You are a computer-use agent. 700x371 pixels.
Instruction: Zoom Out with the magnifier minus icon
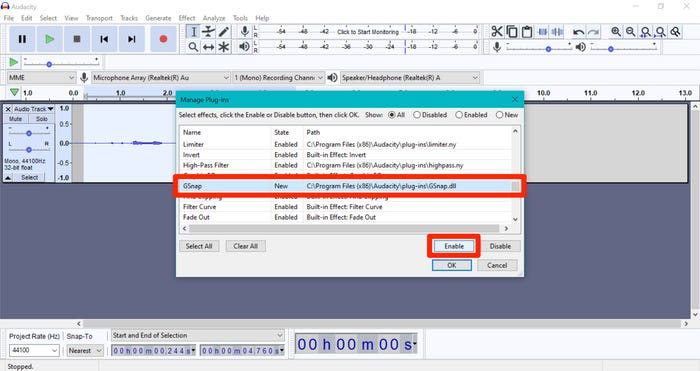[x=631, y=32]
